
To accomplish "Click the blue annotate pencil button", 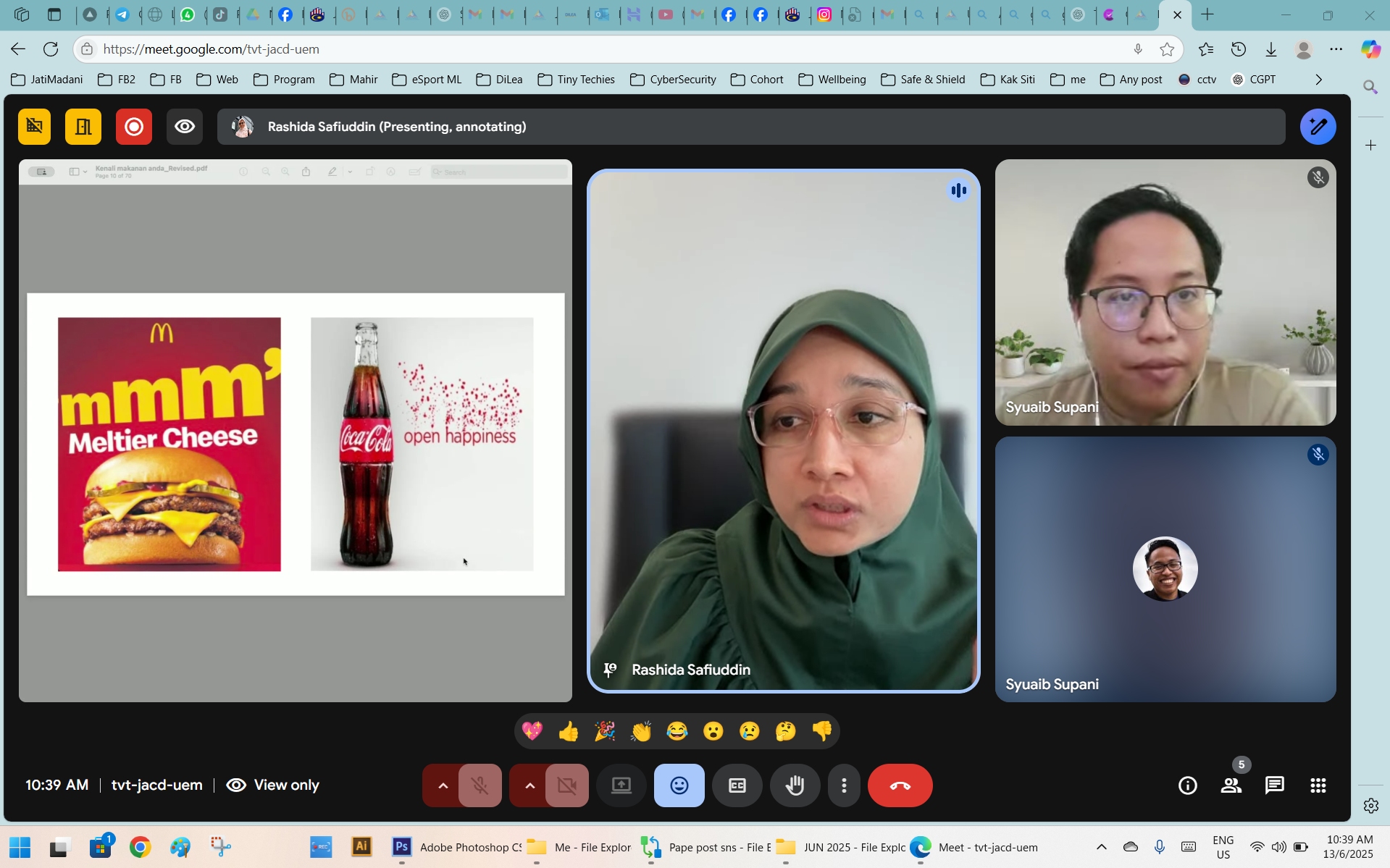I will click(x=1318, y=127).
